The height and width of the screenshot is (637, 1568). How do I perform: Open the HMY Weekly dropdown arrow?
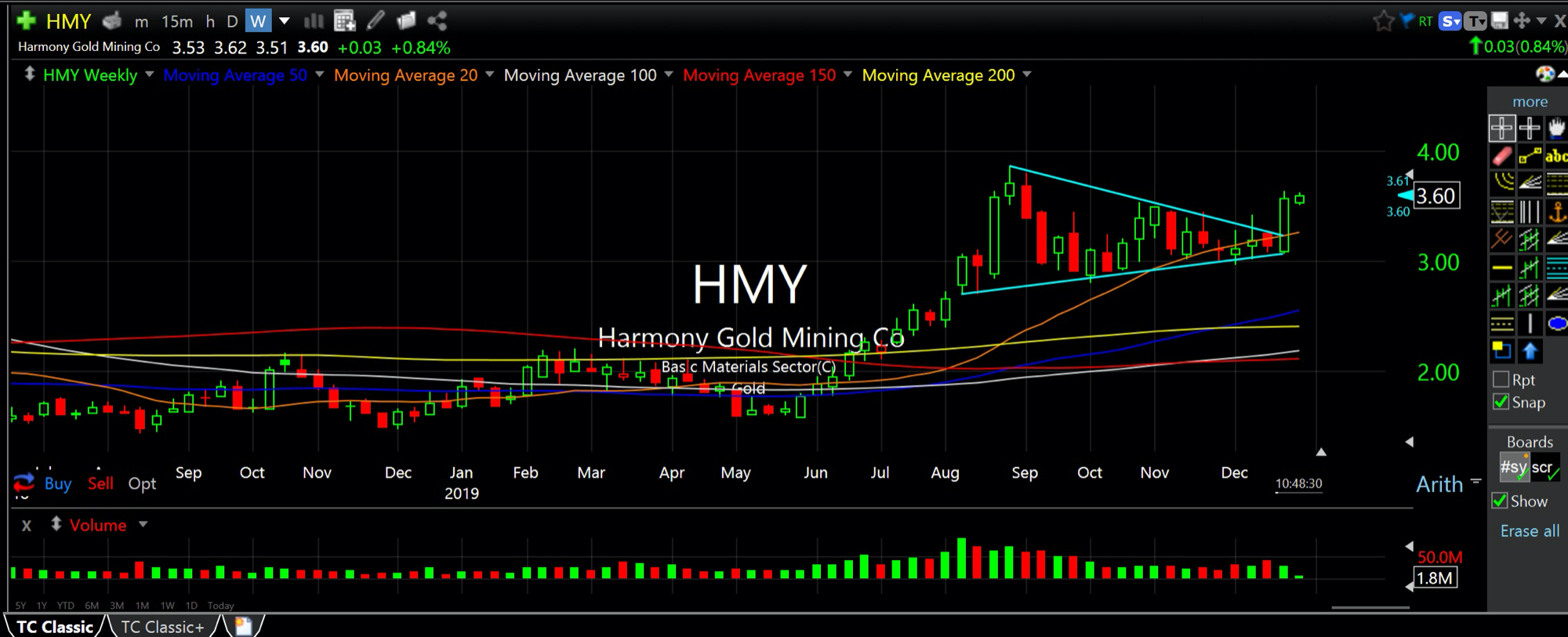(x=148, y=75)
